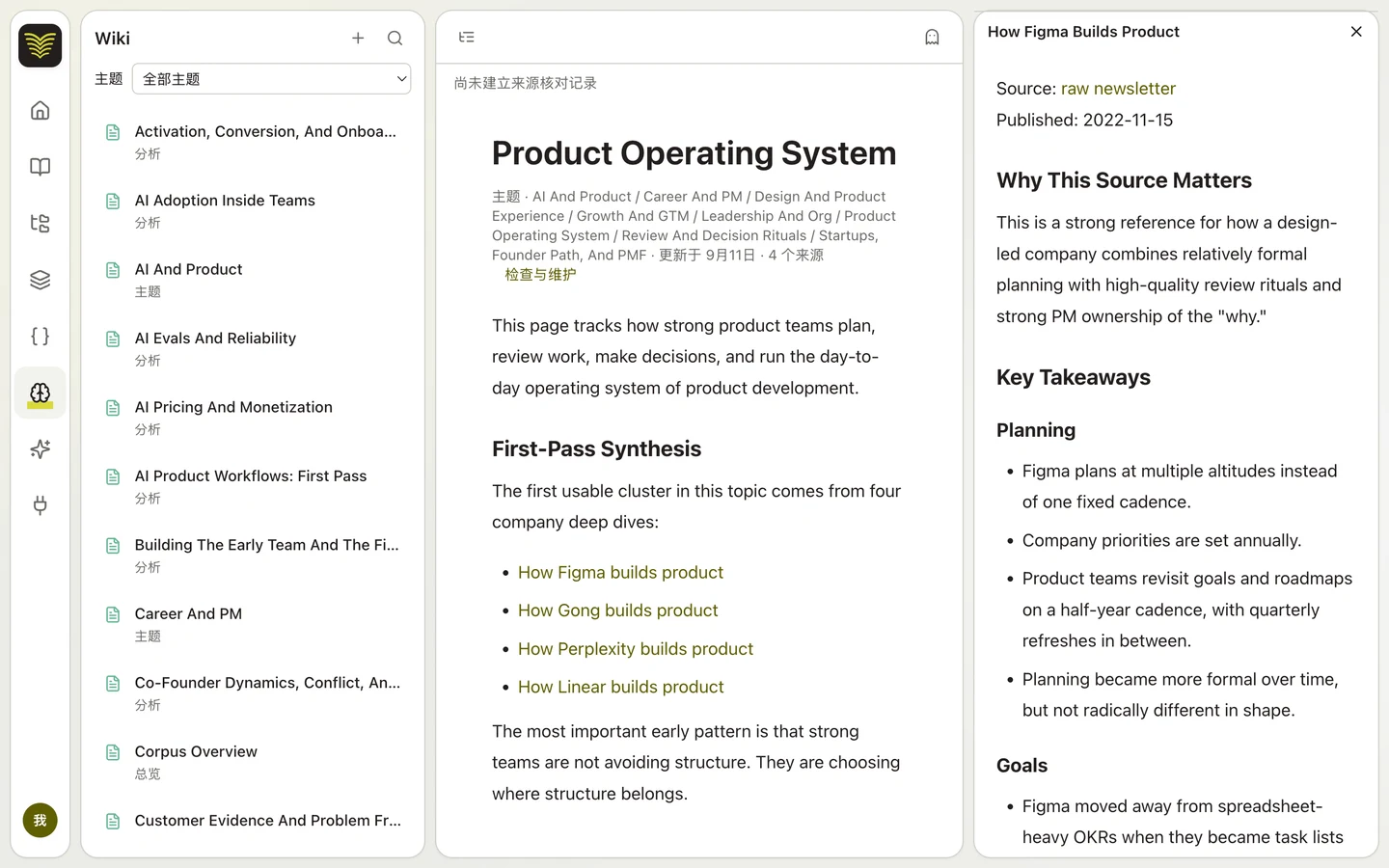This screenshot has width=1389, height=868.
Task: Click the Key Takeaways heading
Action: [x=1074, y=377]
